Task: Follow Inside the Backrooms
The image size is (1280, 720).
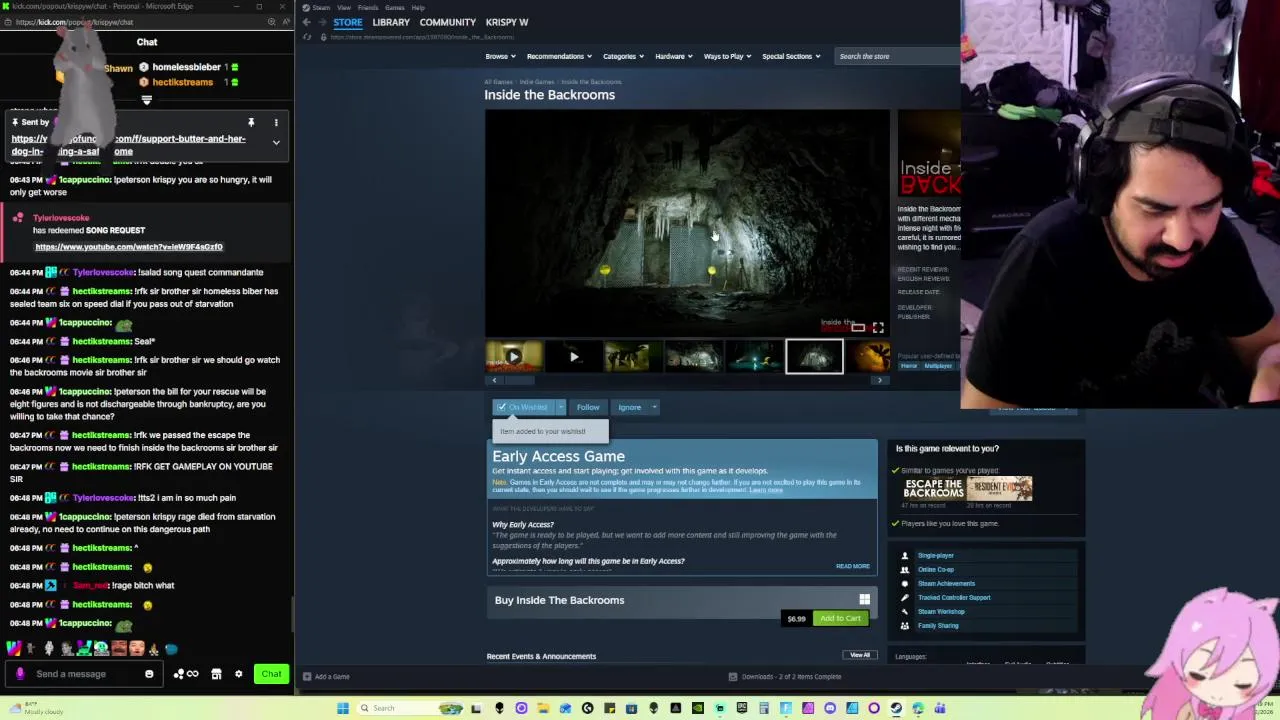Action: pos(588,407)
